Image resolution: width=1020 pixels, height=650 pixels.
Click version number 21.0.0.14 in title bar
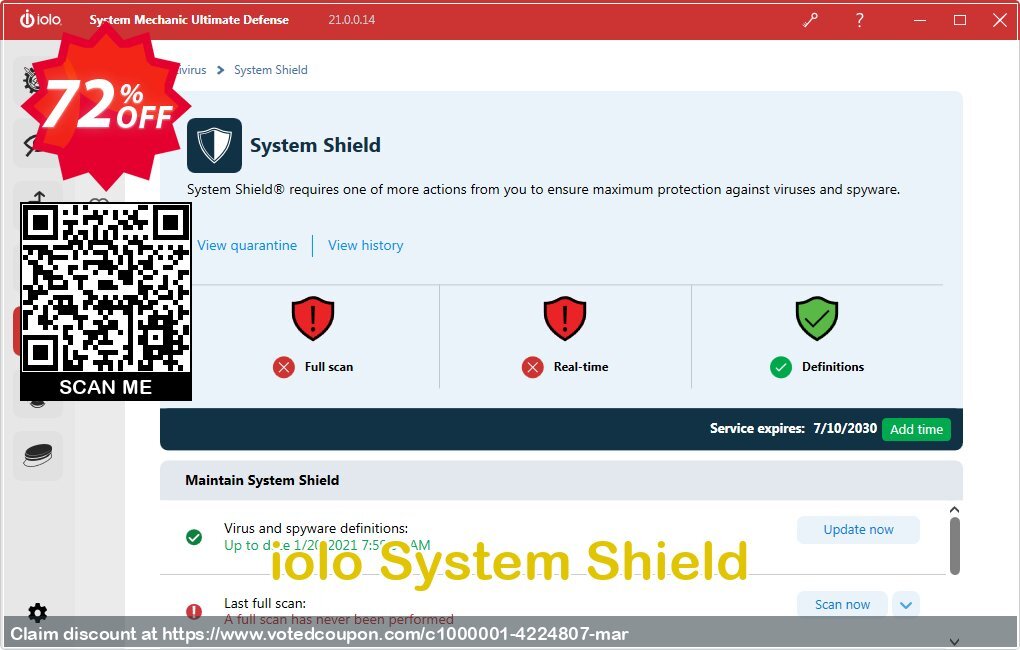coord(351,20)
